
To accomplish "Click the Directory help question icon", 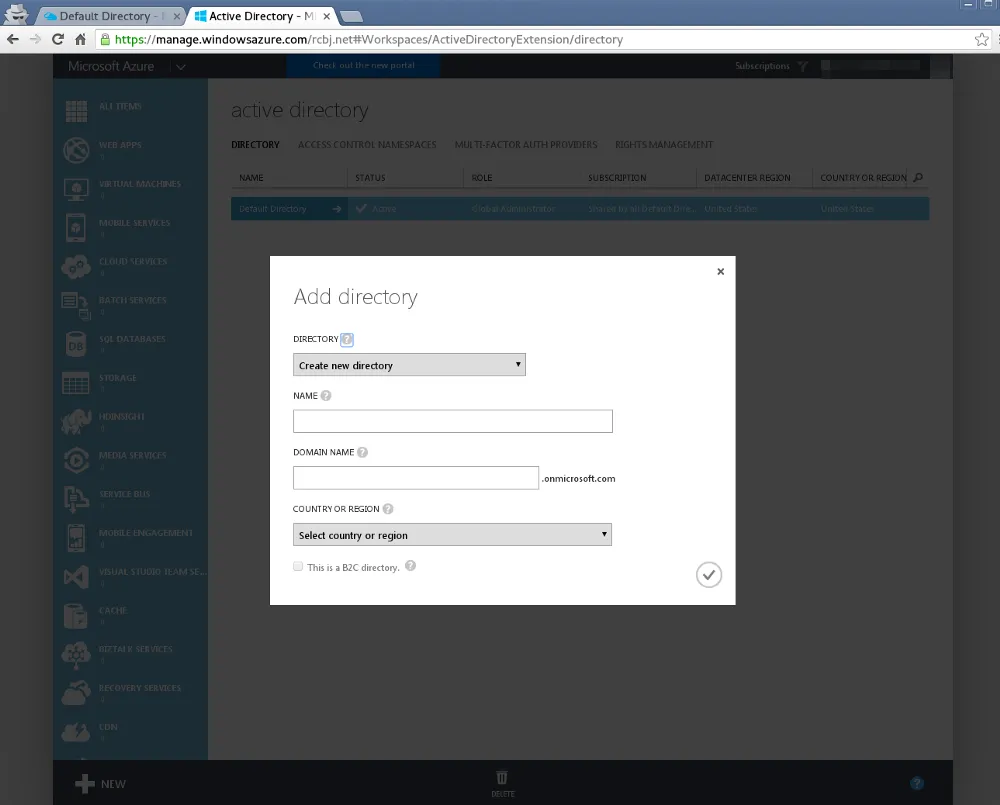I will click(x=347, y=339).
